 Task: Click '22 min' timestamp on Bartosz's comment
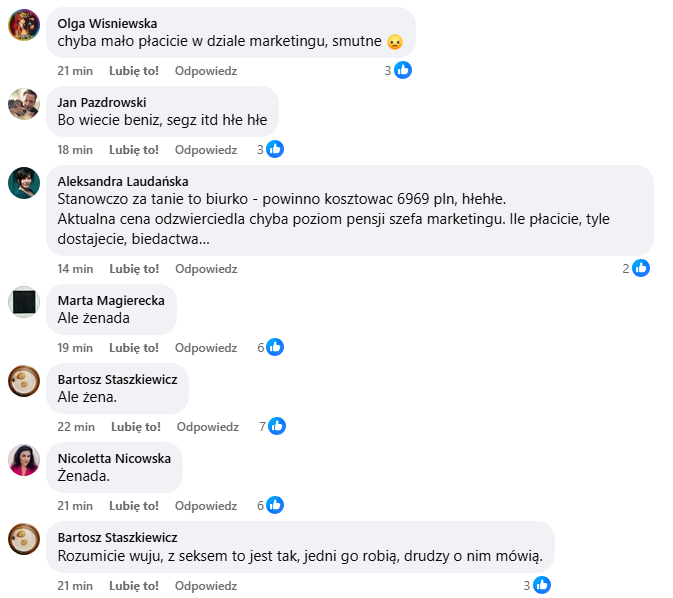click(x=76, y=426)
